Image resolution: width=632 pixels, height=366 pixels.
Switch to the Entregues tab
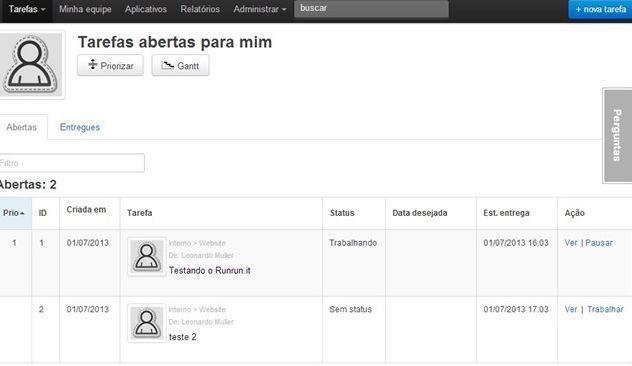80,127
